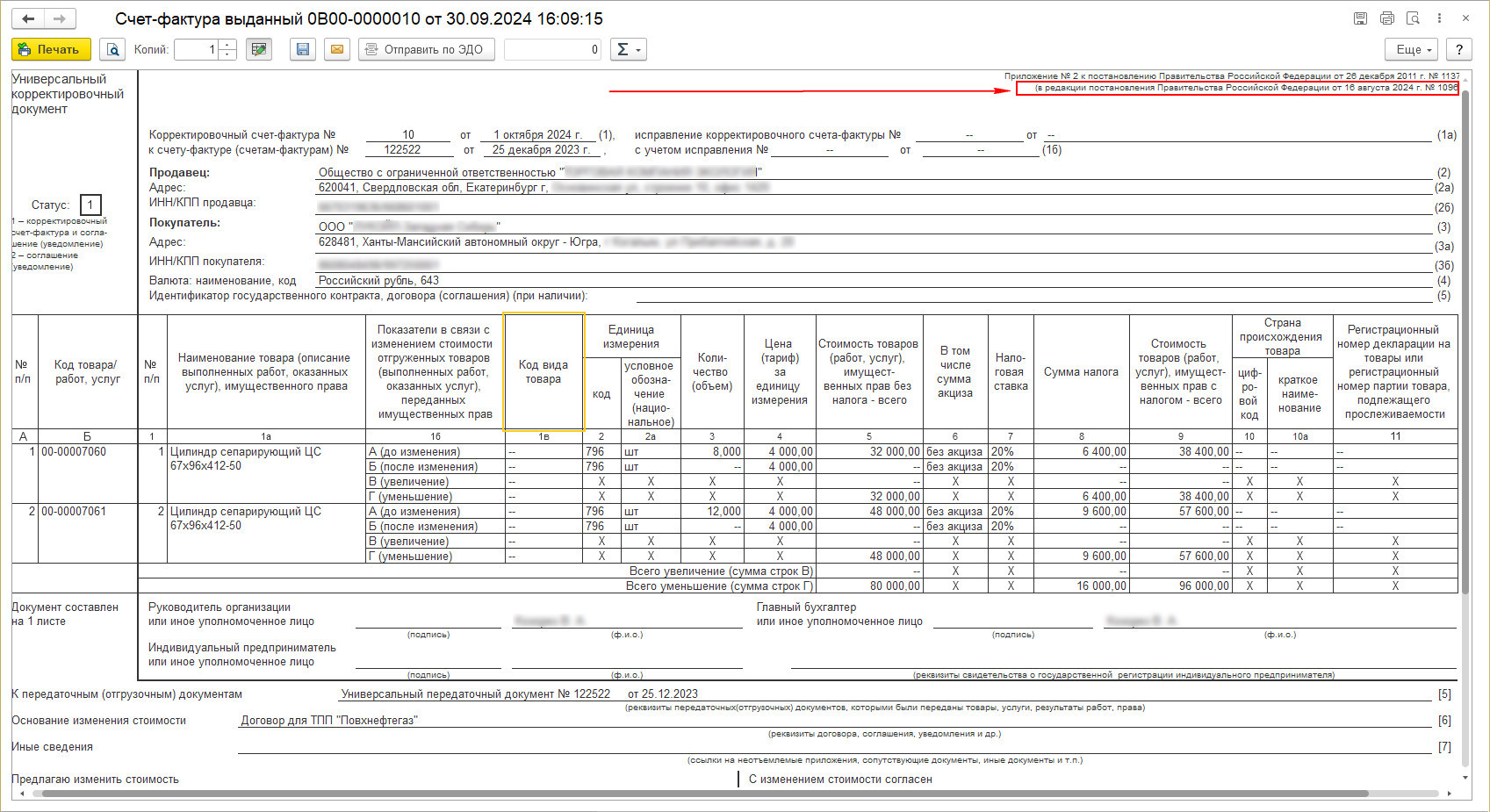Send by email envelope icon

click(x=337, y=50)
